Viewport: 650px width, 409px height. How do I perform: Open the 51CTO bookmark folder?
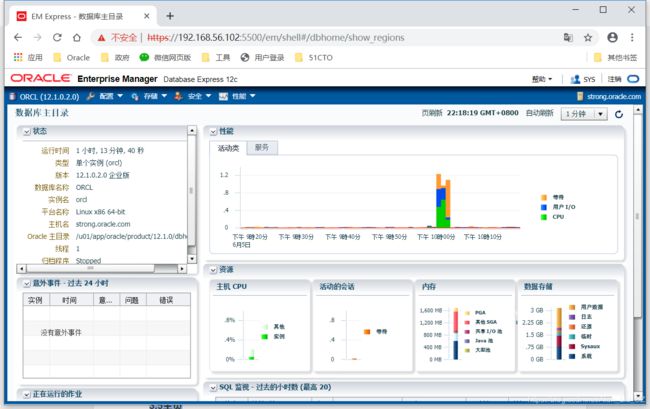(313, 57)
